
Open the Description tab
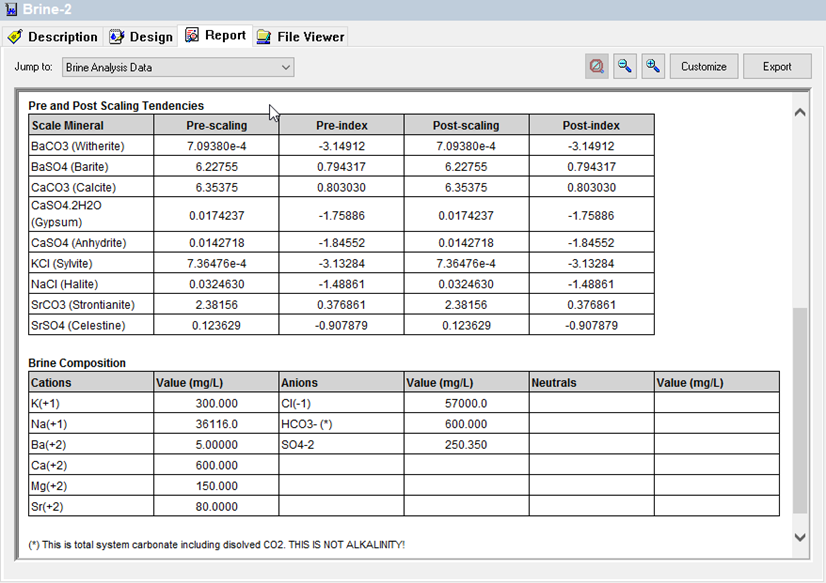[x=55, y=36]
